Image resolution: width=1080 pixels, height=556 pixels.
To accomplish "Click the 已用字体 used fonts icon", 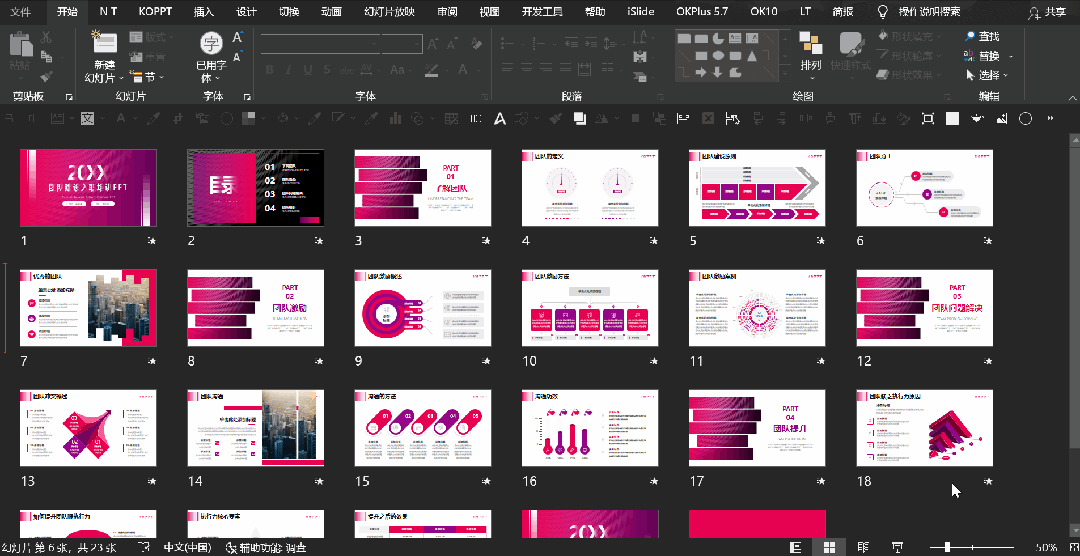I will click(x=211, y=43).
